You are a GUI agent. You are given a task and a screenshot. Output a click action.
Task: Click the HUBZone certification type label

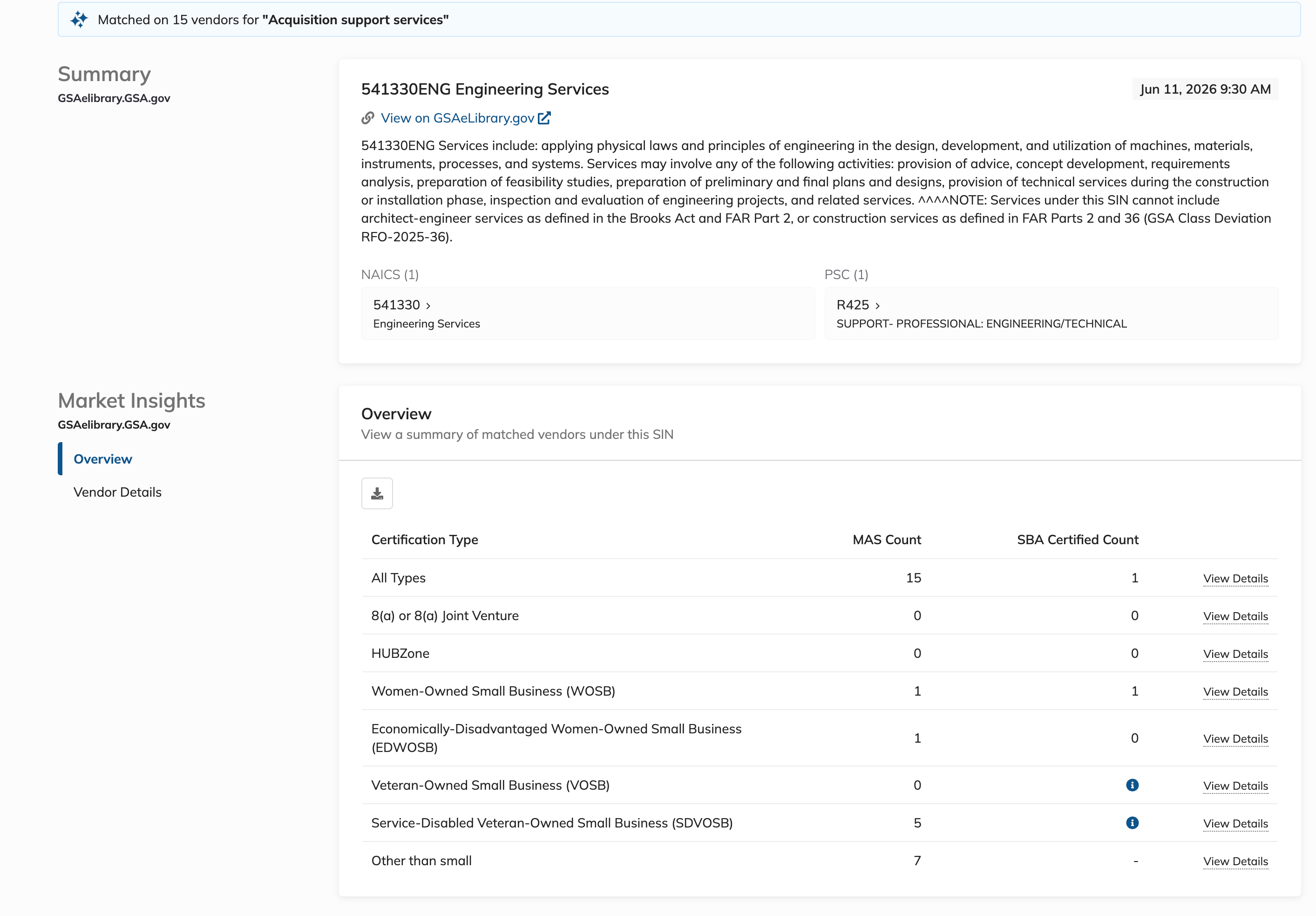point(400,653)
